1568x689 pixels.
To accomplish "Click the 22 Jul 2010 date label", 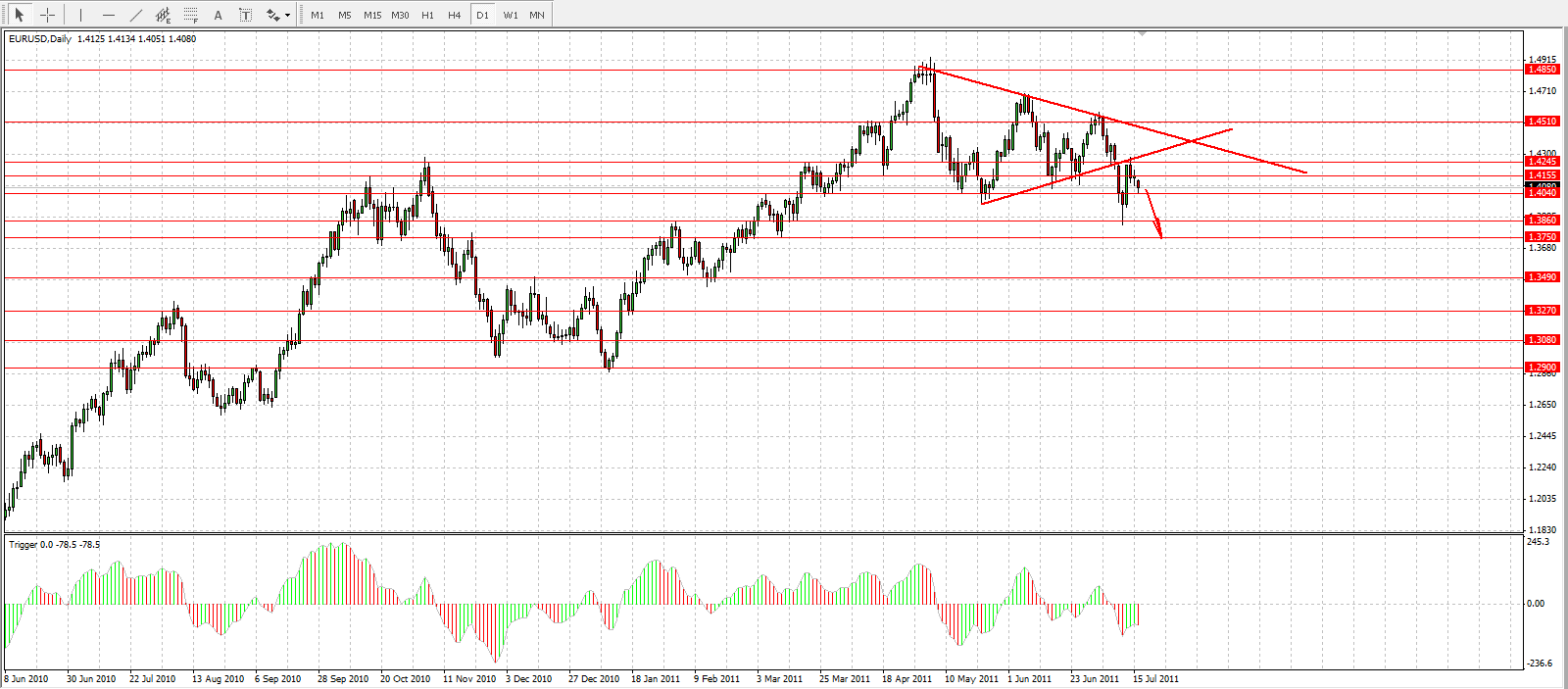I will click(152, 678).
